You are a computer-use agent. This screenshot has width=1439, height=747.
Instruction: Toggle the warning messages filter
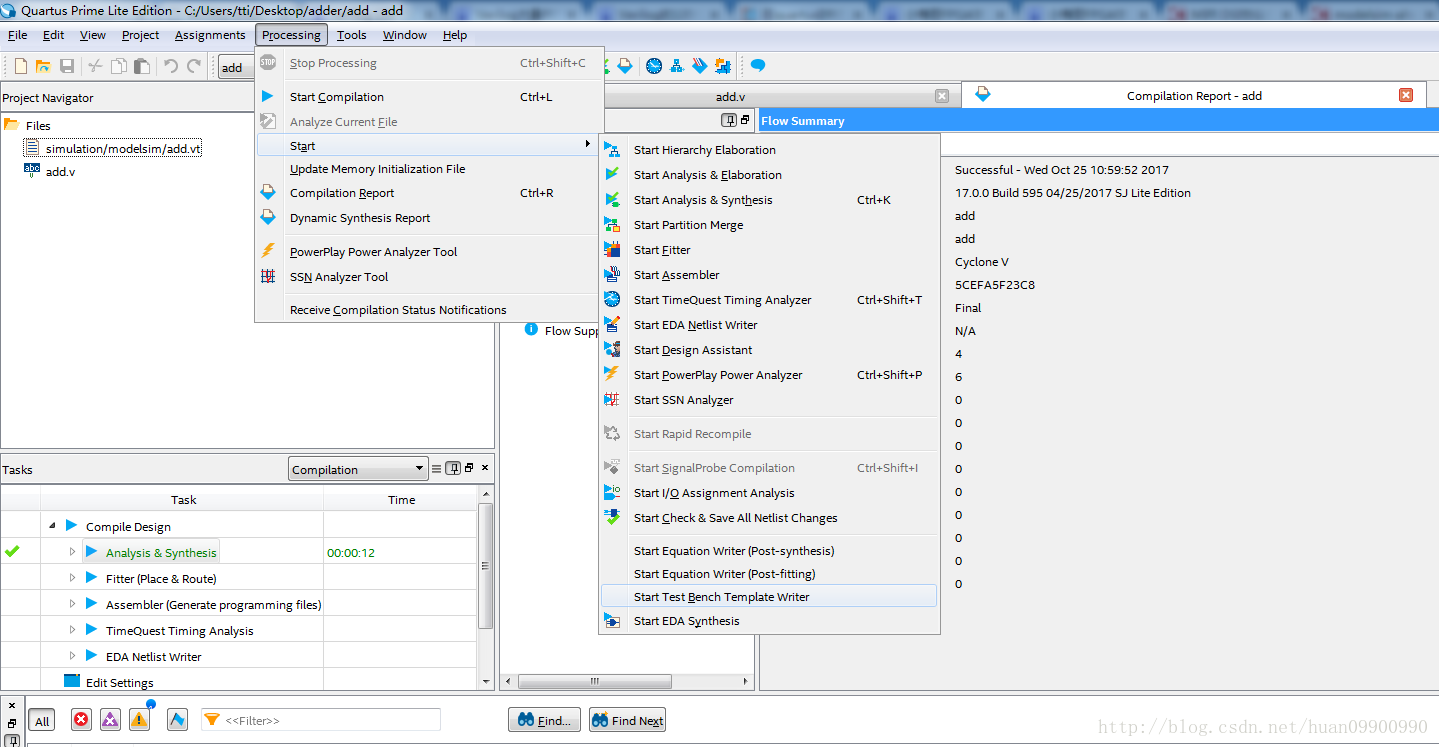[139, 719]
